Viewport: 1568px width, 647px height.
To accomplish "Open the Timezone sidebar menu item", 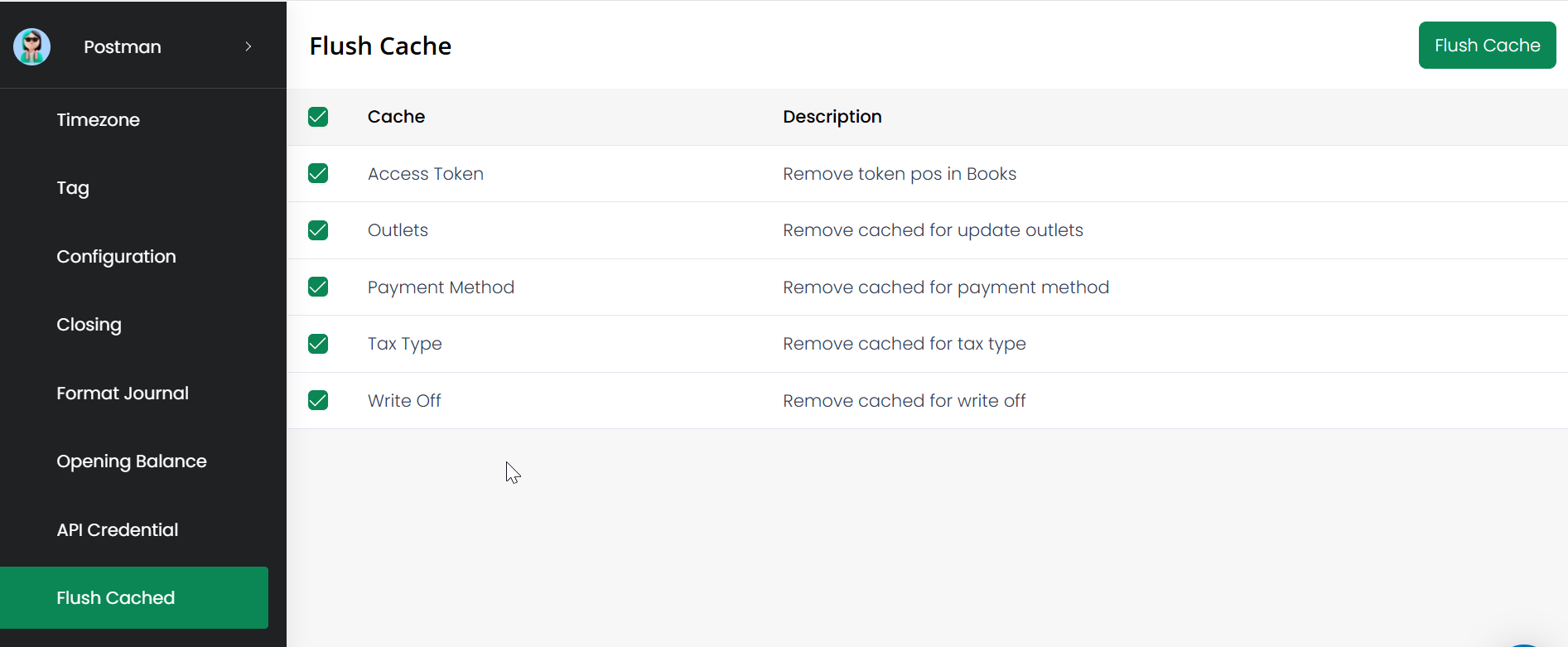I will (98, 120).
